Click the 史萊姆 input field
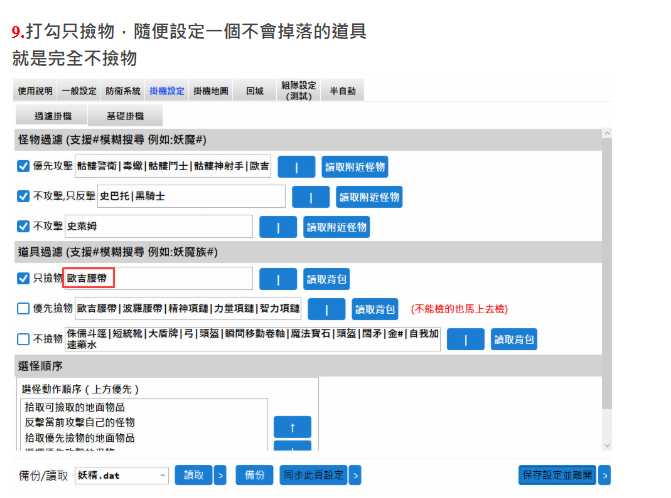This screenshot has height=498, width=671. (159, 226)
